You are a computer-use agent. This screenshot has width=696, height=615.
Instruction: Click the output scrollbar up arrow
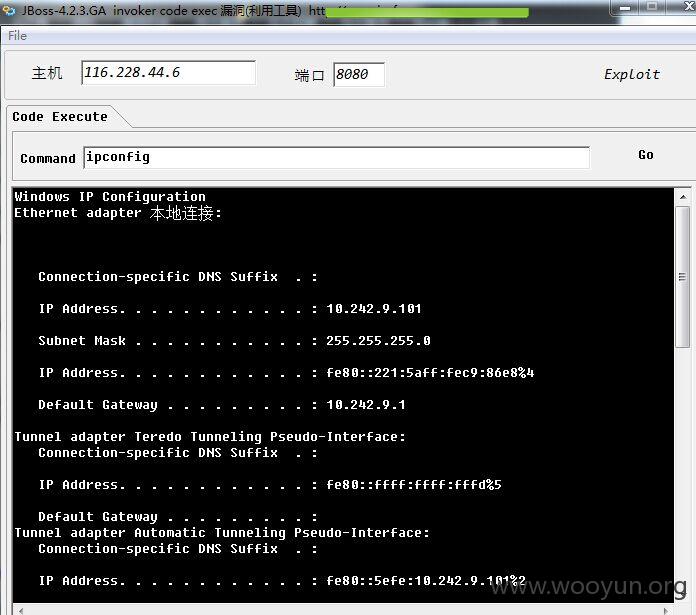click(x=683, y=196)
